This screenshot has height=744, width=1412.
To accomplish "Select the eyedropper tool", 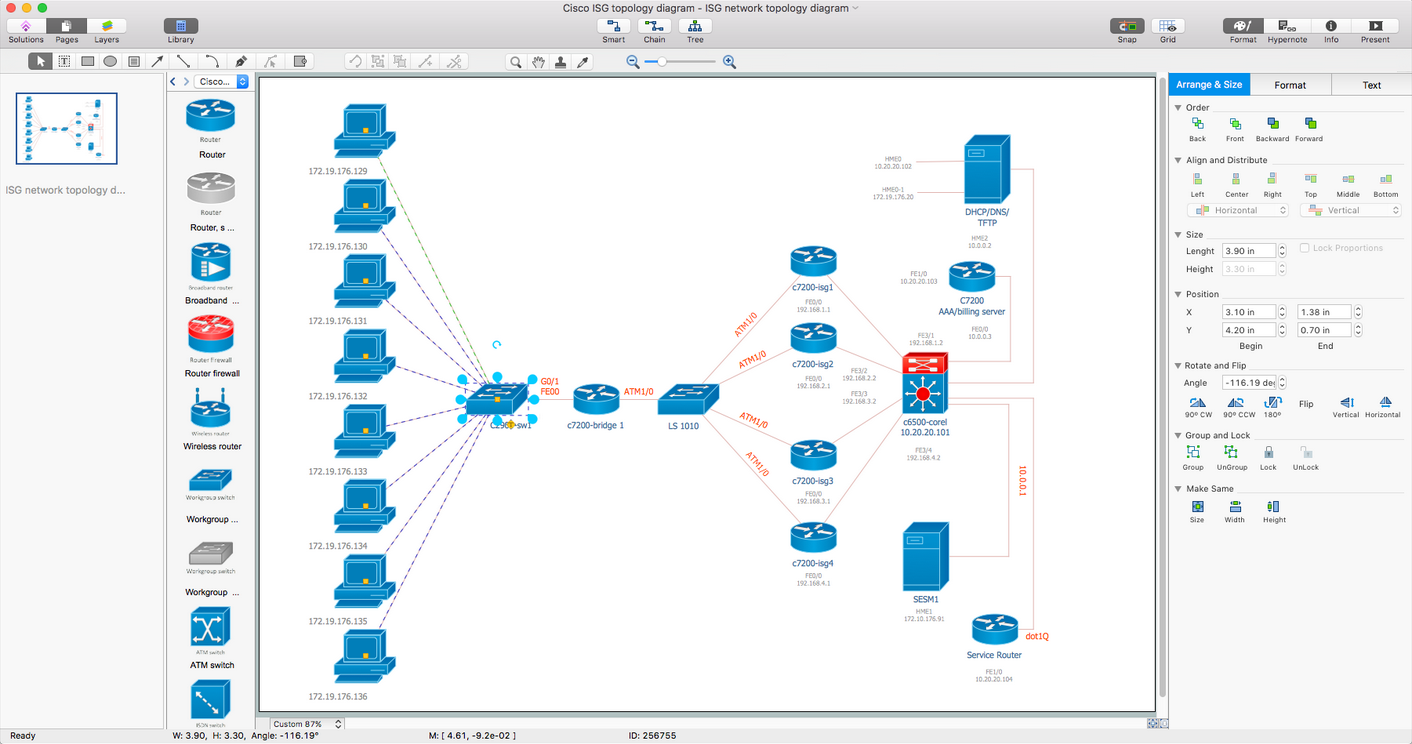I will point(584,62).
